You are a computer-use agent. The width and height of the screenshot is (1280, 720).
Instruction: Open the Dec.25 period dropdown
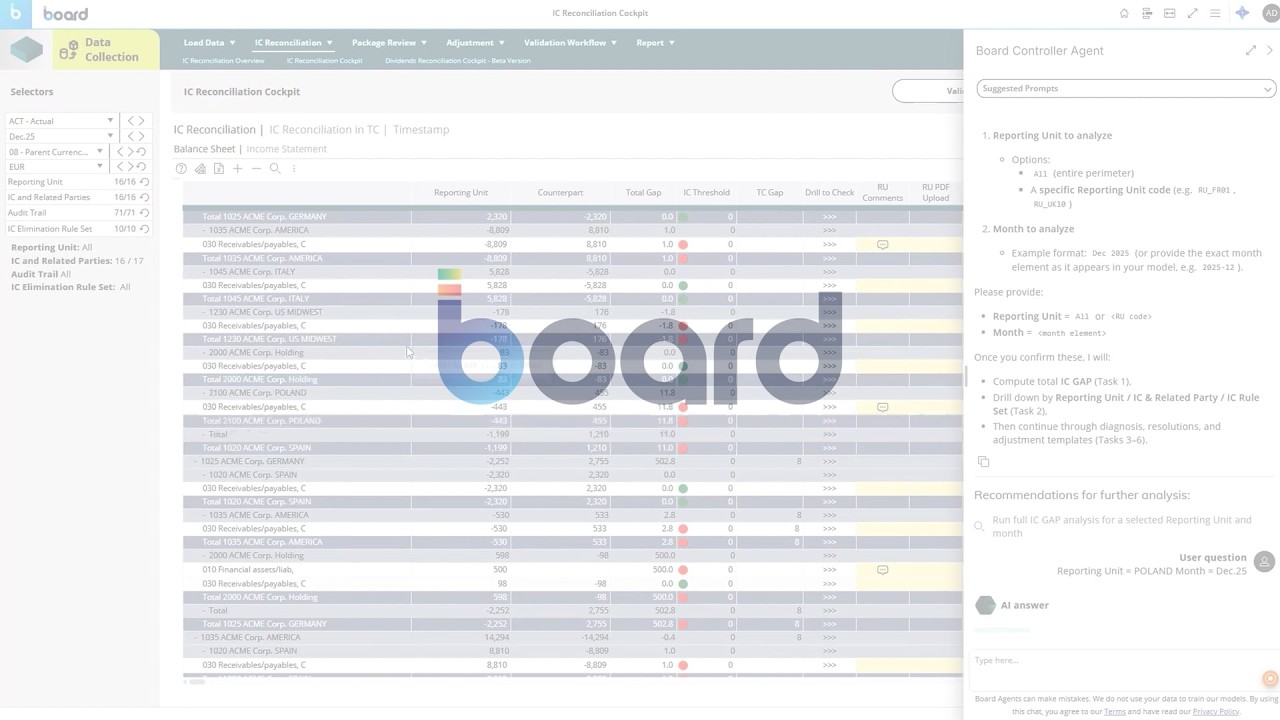pos(61,136)
